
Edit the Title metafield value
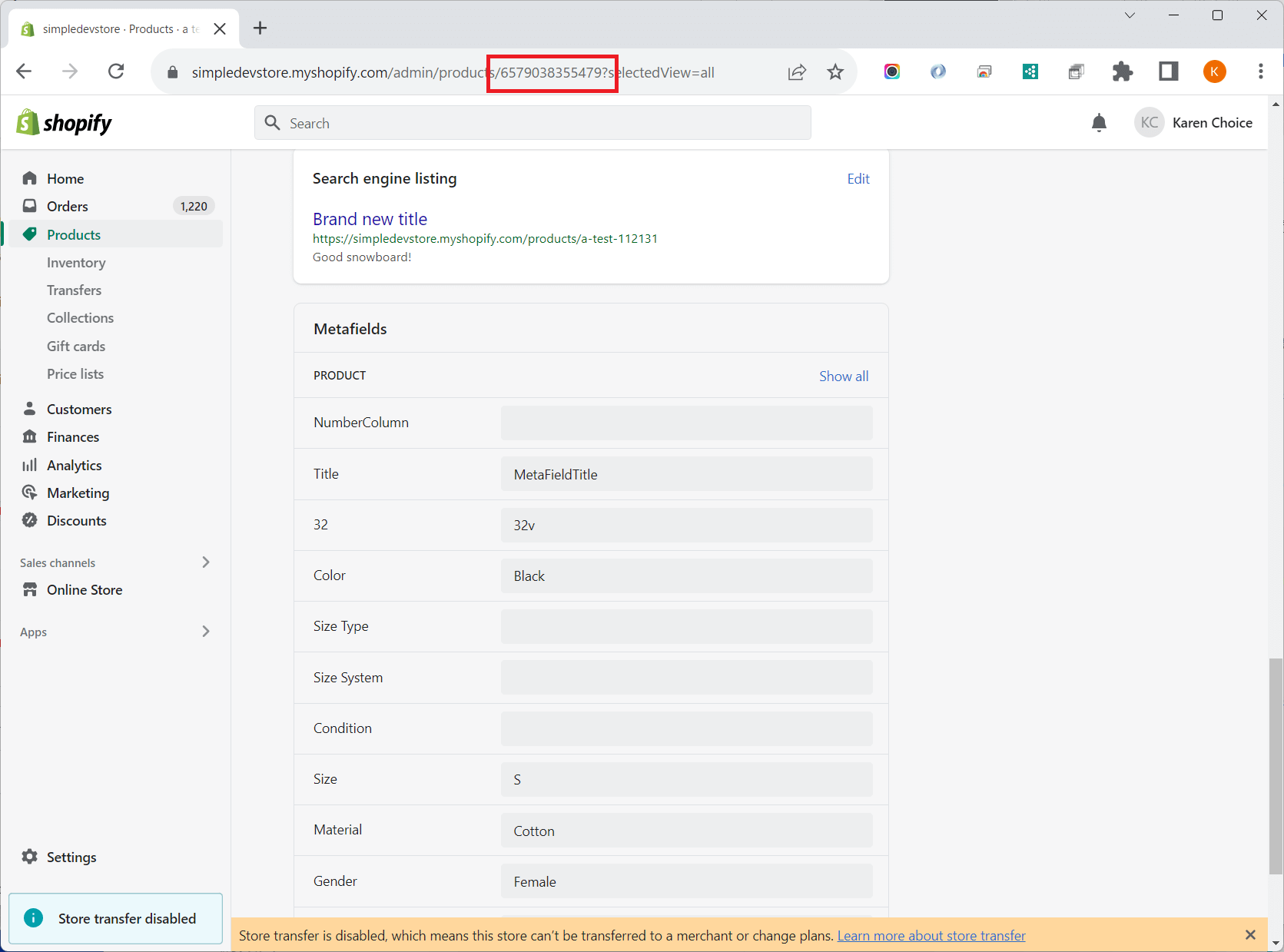(x=687, y=474)
